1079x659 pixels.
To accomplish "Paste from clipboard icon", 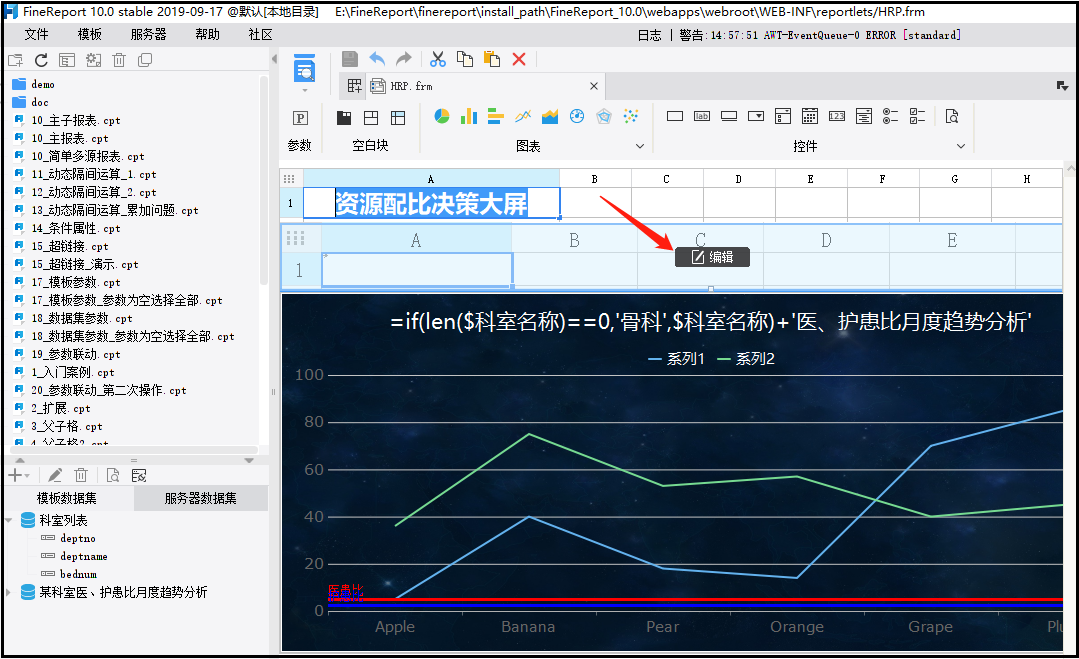I will 492,59.
